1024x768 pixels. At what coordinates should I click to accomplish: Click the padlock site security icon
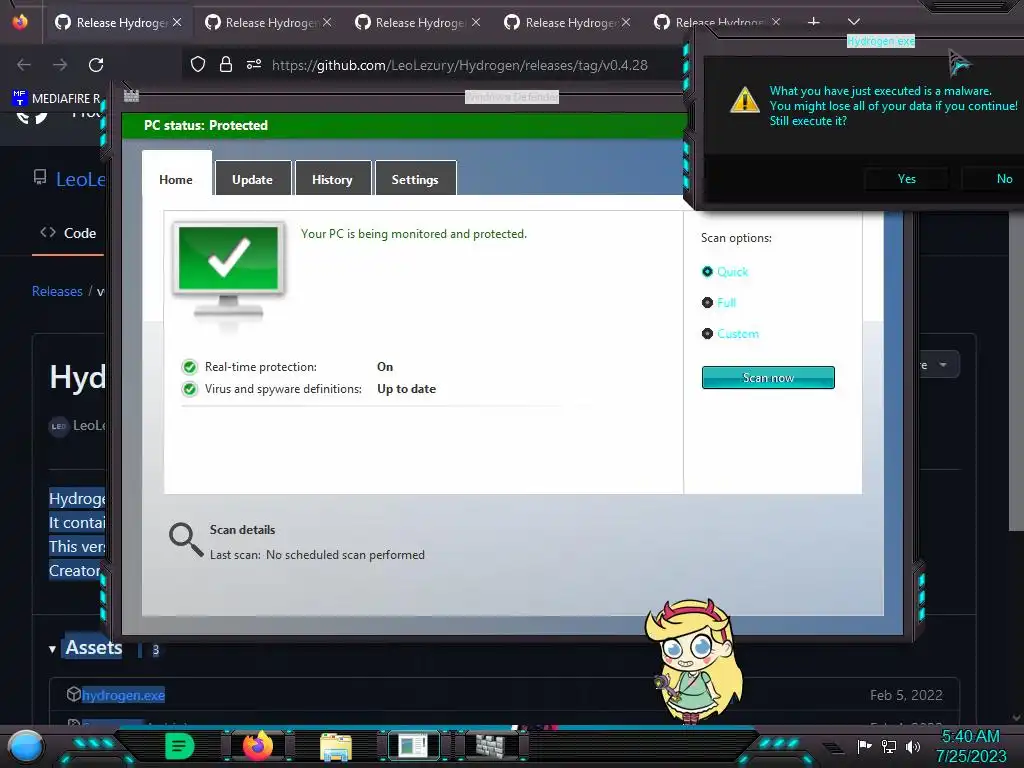226,64
